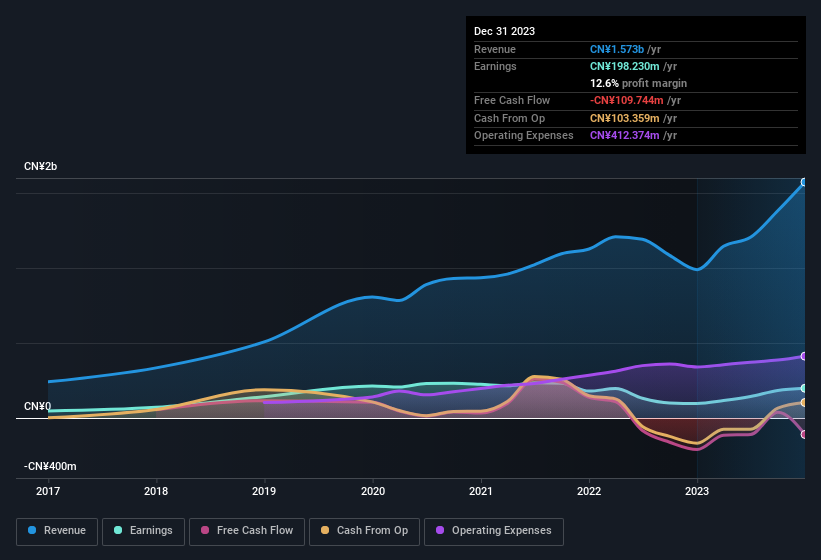This screenshot has width=821, height=560.
Task: Click the CN¥103.359m cash from op value
Action: pos(625,118)
